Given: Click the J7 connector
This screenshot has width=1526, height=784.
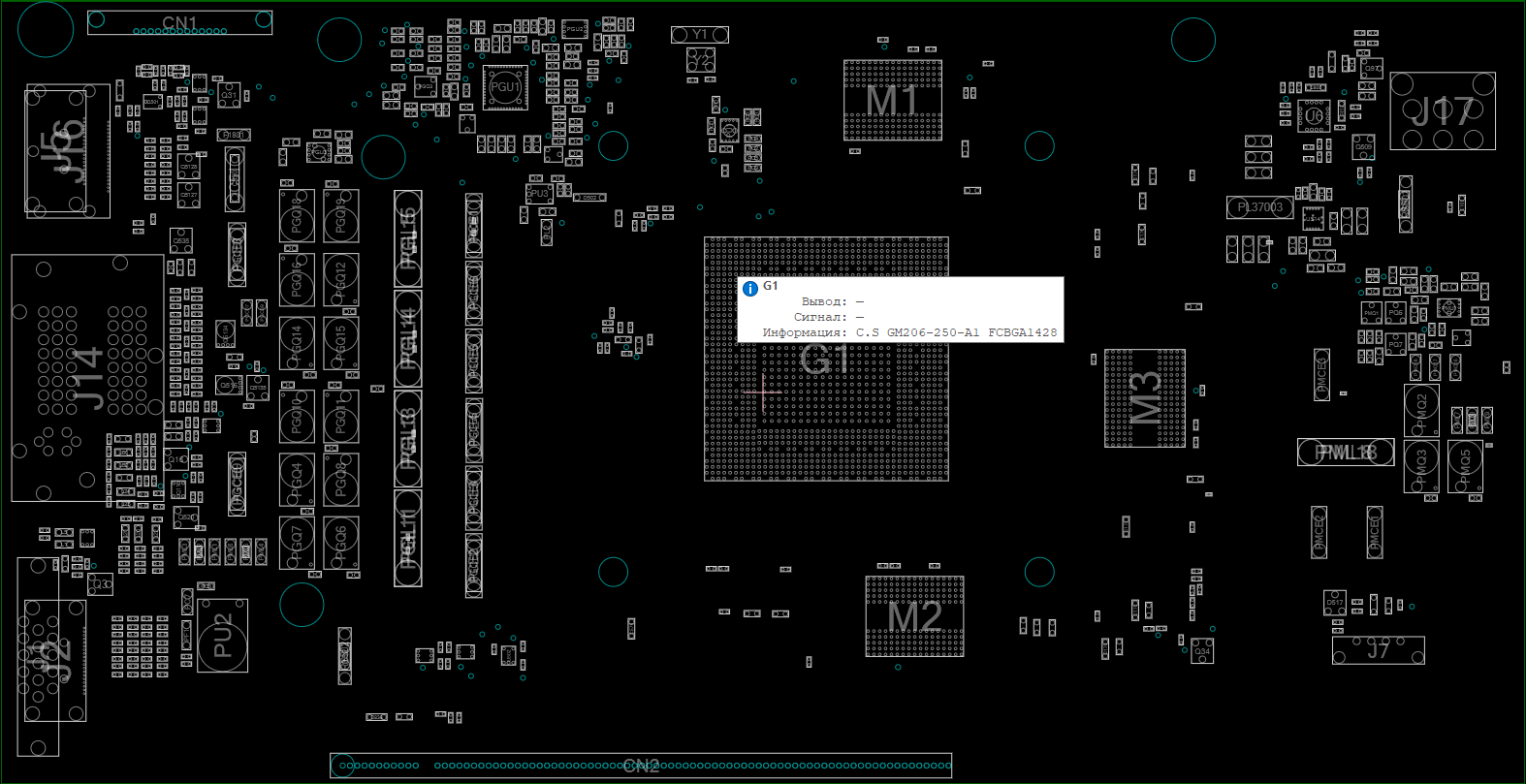Looking at the screenshot, I should (1378, 650).
